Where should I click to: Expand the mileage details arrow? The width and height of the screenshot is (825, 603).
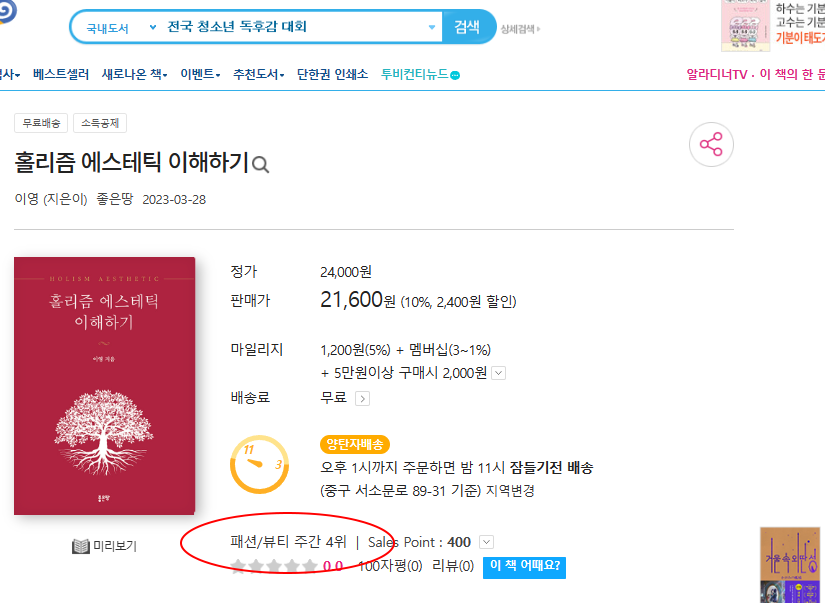(498, 373)
